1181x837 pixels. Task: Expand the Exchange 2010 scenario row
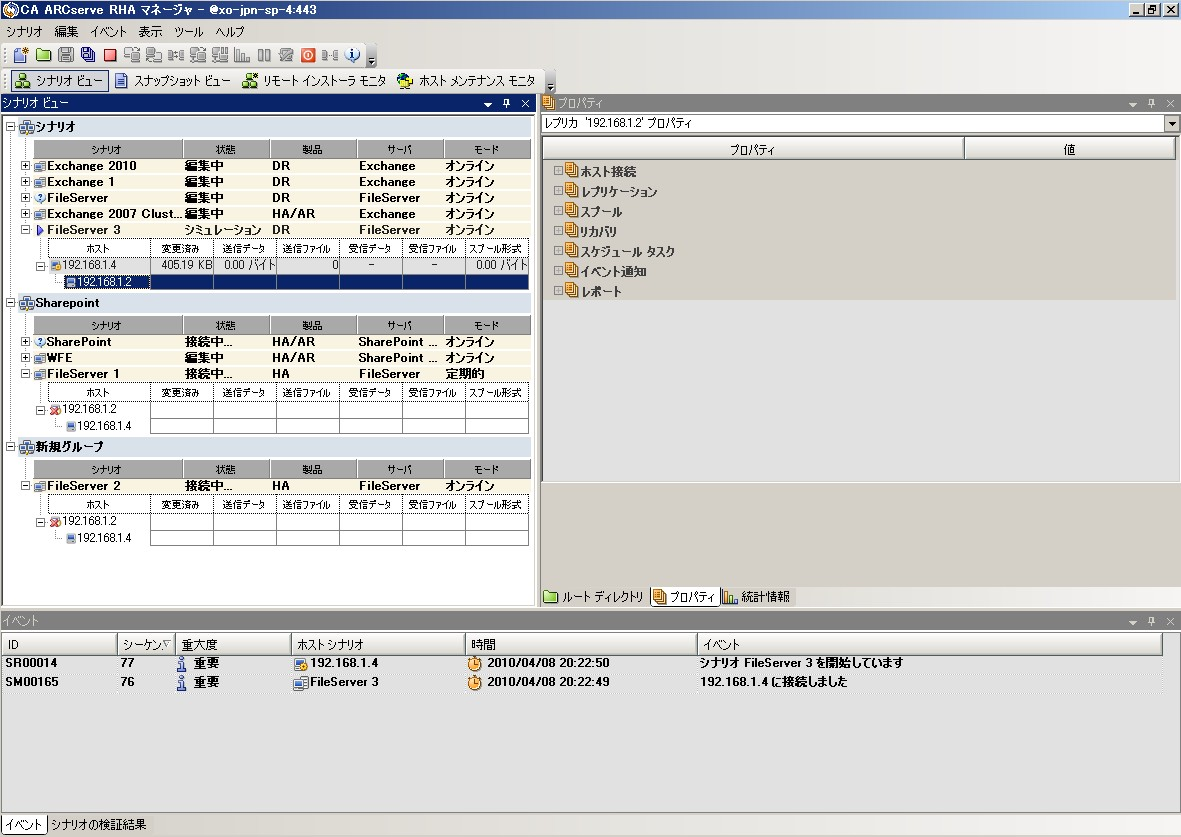click(x=26, y=166)
